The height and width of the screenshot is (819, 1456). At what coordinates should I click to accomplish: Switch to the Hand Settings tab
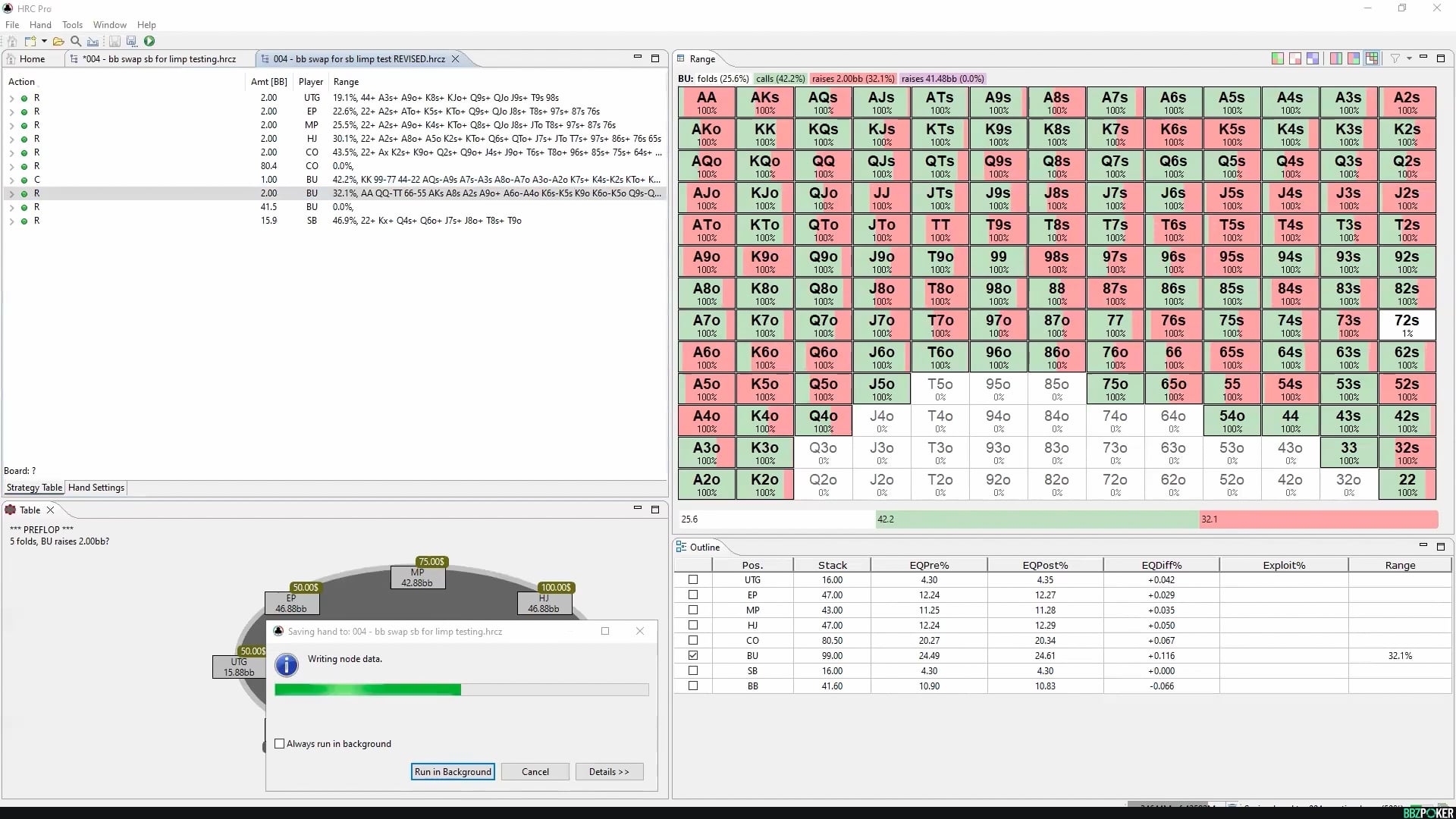coord(96,488)
